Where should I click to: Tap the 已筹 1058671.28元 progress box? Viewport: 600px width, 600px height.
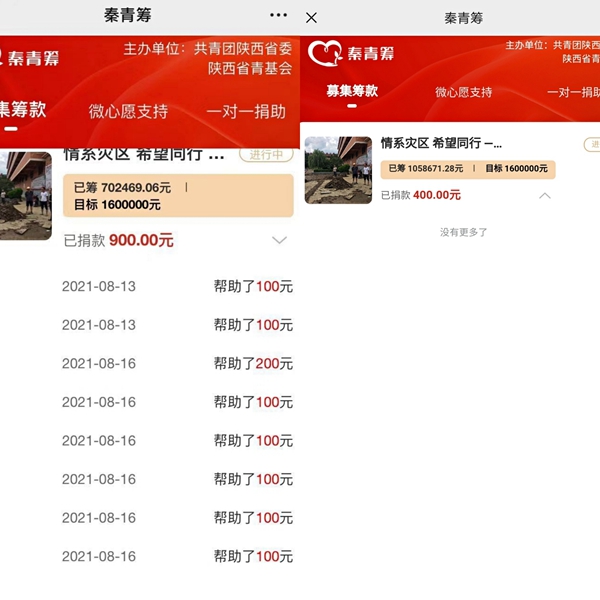point(467,169)
